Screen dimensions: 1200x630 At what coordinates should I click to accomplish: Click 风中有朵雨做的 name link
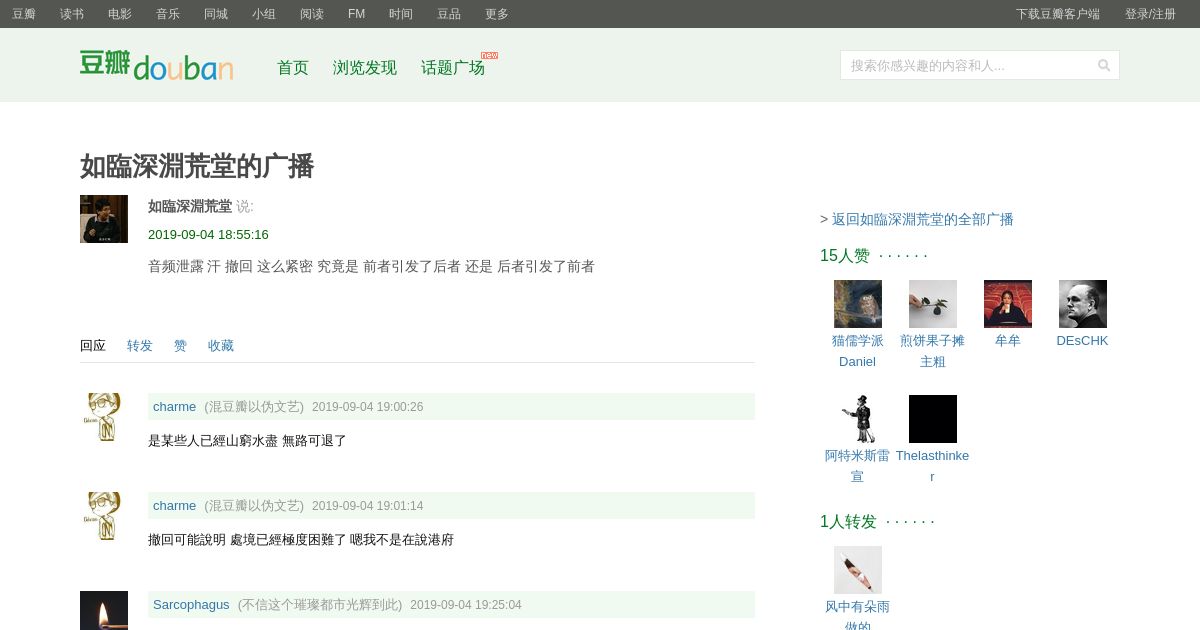coord(858,616)
